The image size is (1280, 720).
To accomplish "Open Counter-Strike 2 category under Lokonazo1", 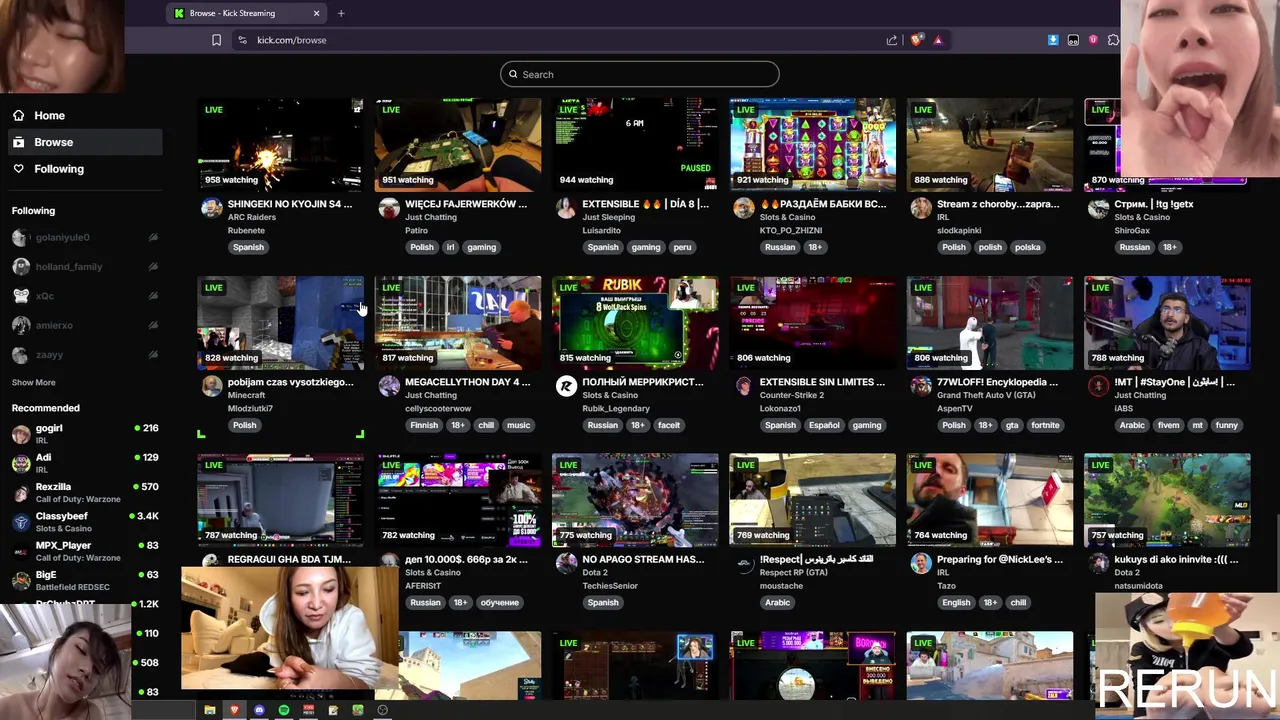I will (792, 395).
